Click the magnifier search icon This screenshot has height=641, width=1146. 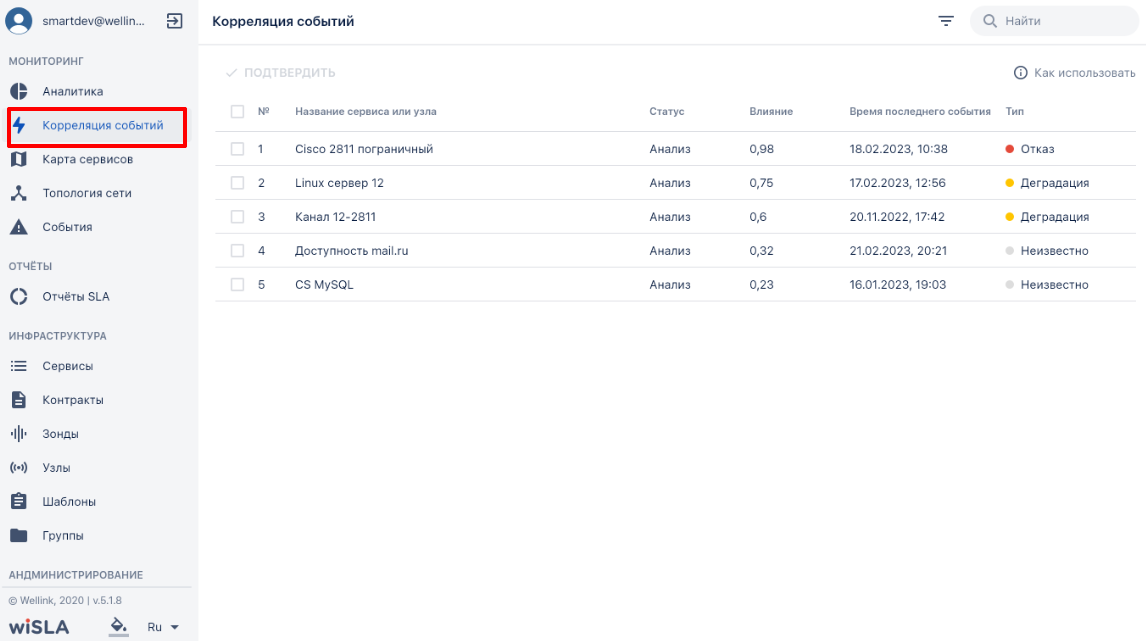(x=990, y=21)
